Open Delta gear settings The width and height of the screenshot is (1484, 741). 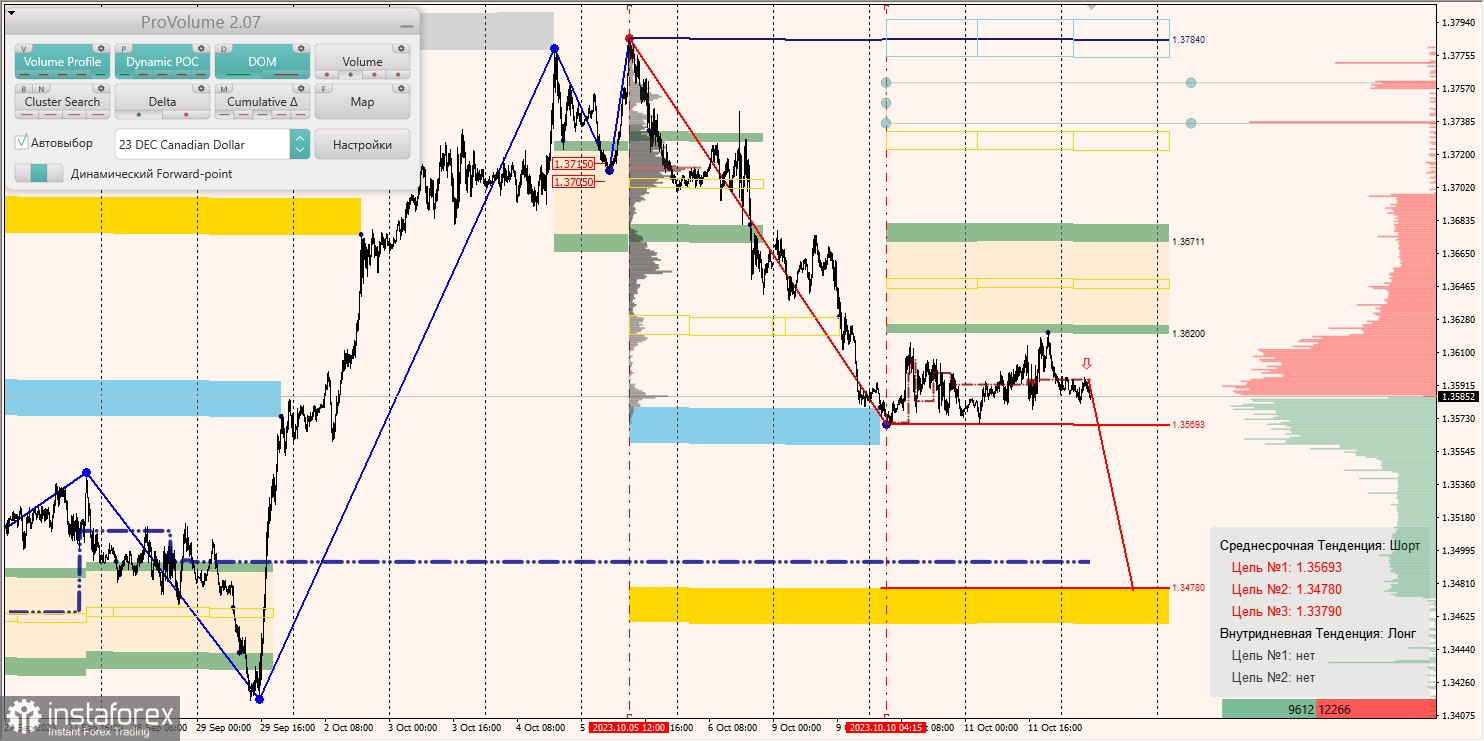click(200, 88)
